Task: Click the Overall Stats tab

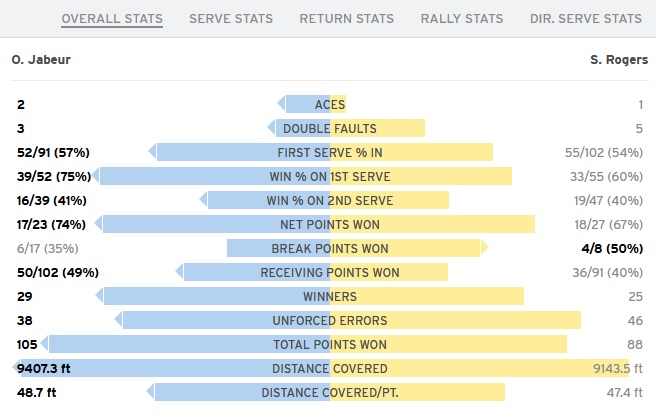Action: click(x=112, y=19)
